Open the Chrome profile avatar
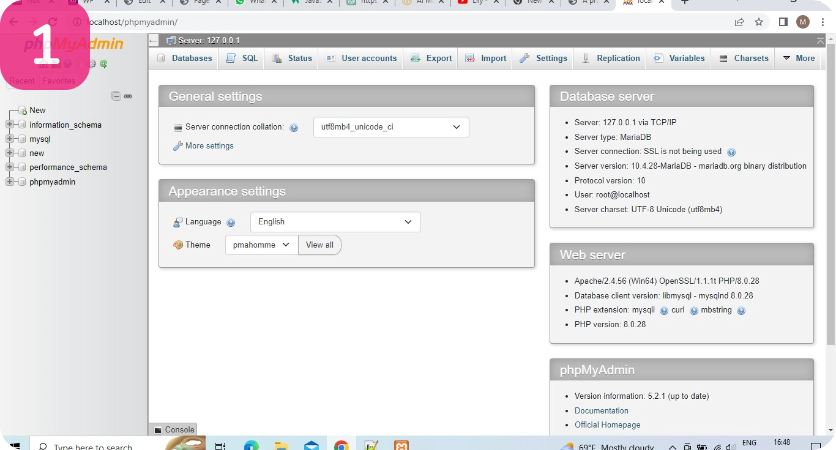Viewport: 836px width, 450px height. [803, 22]
